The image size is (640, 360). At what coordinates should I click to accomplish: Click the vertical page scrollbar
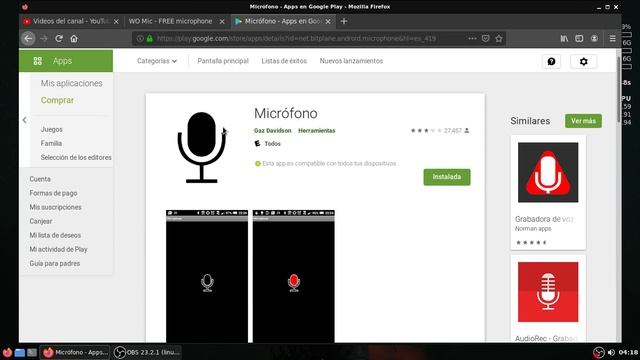[x=619, y=90]
